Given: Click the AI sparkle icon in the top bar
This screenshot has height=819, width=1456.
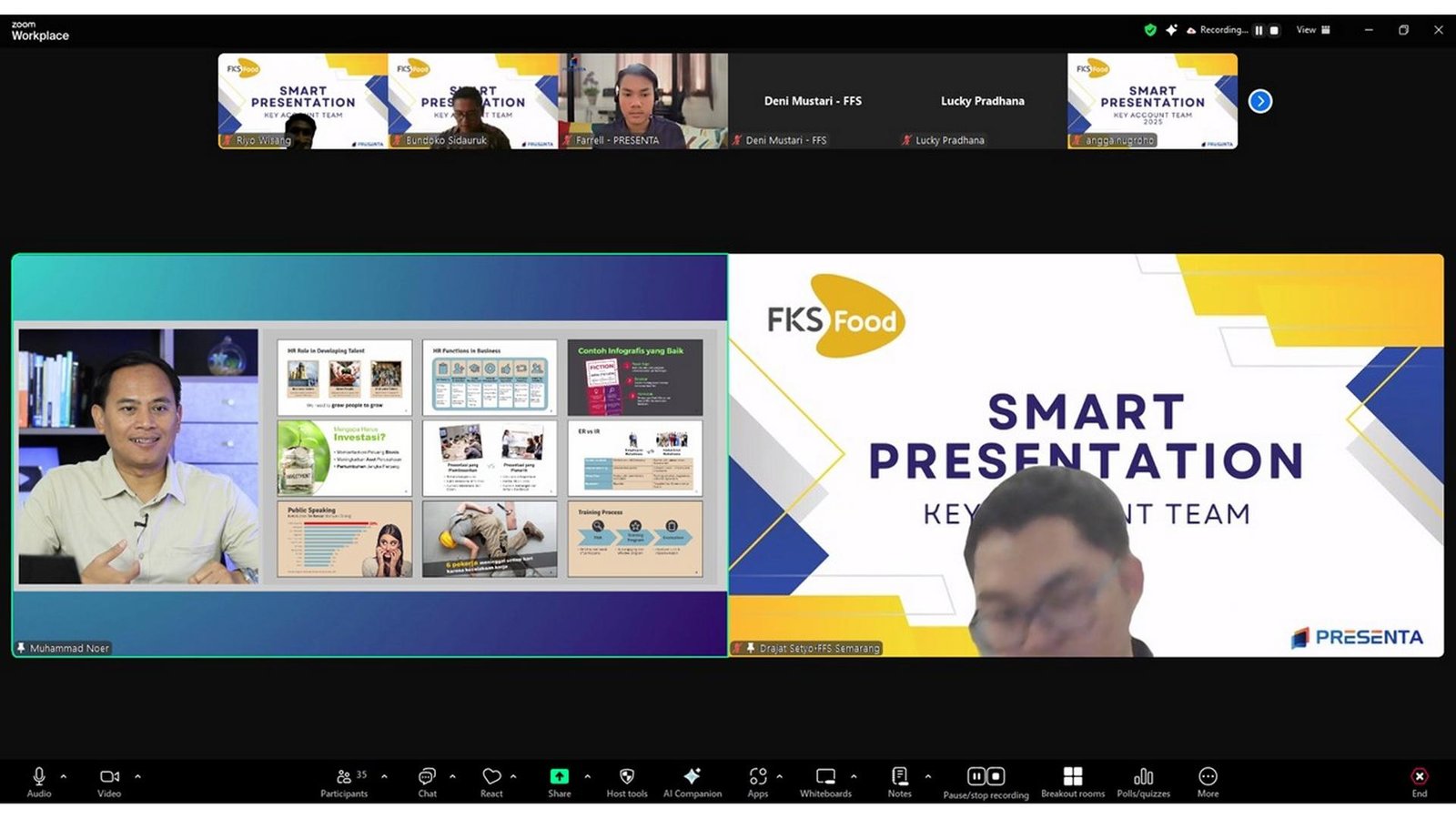Looking at the screenshot, I should (x=1171, y=30).
